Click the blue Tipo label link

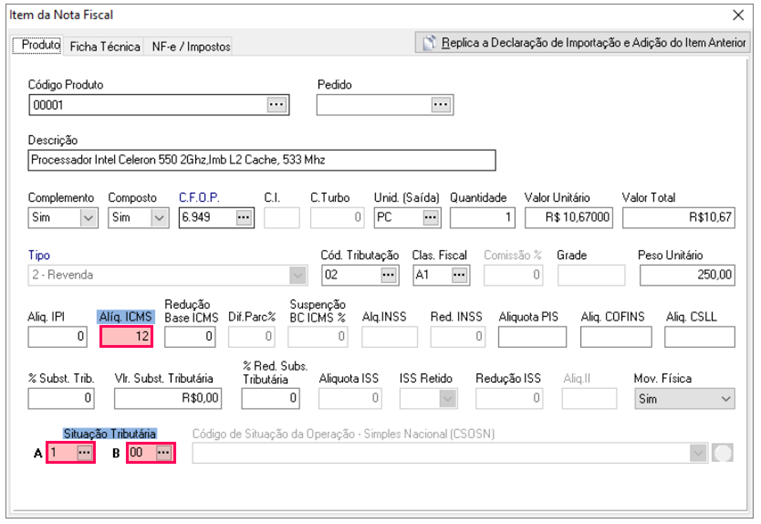pyautogui.click(x=39, y=255)
